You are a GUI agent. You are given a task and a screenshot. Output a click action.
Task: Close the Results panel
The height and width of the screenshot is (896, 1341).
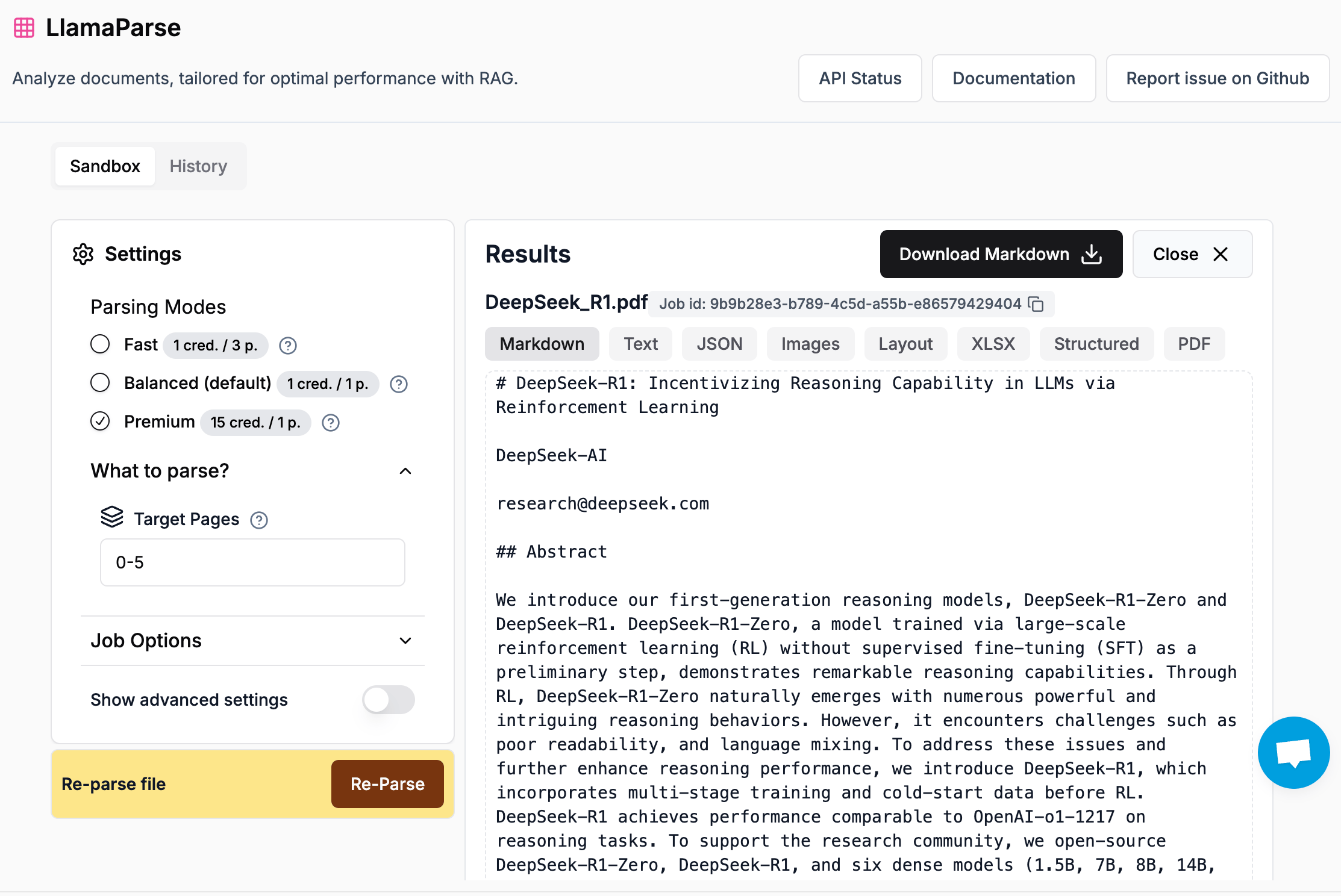pos(1192,254)
